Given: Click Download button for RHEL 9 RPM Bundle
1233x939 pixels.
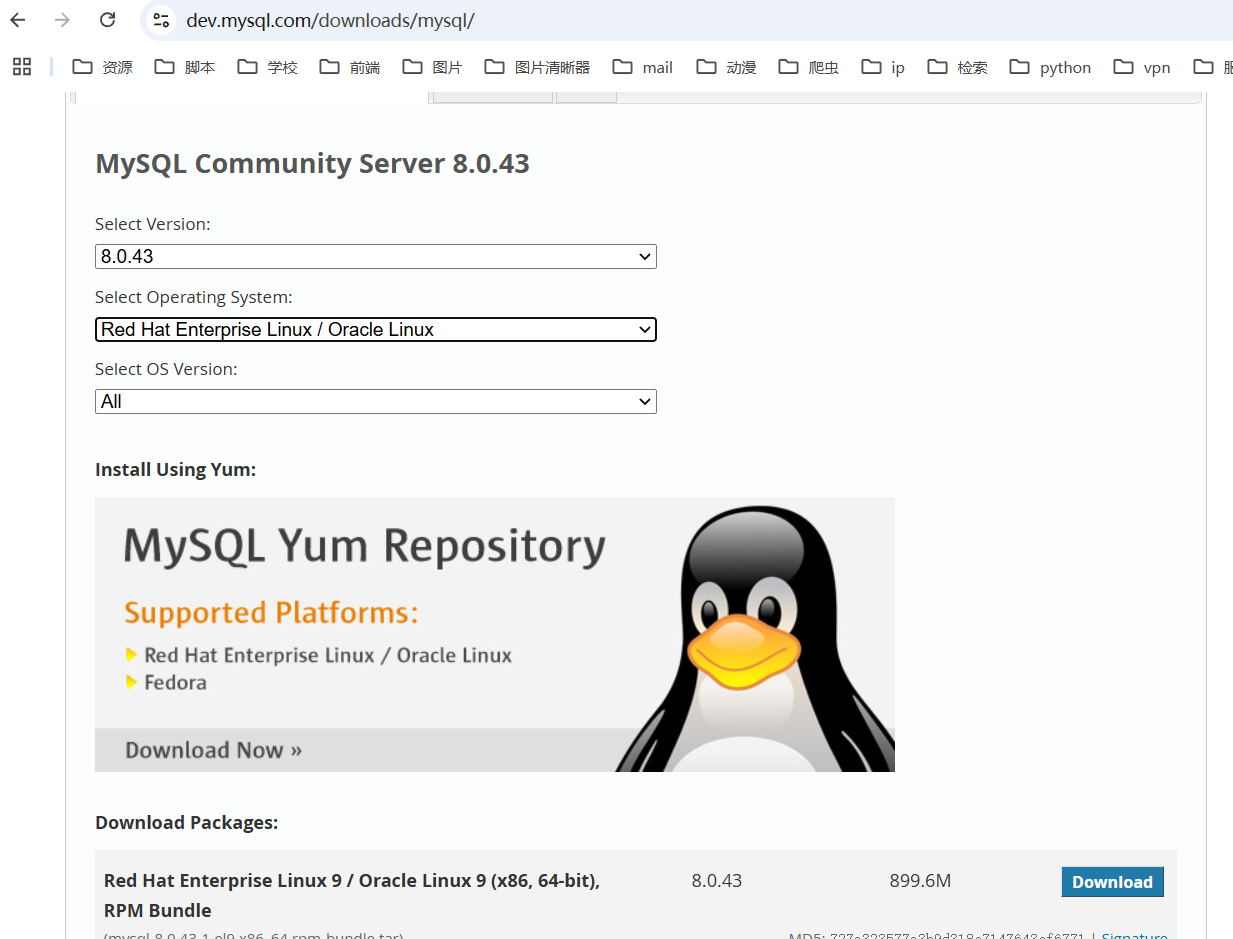Looking at the screenshot, I should tap(1112, 882).
